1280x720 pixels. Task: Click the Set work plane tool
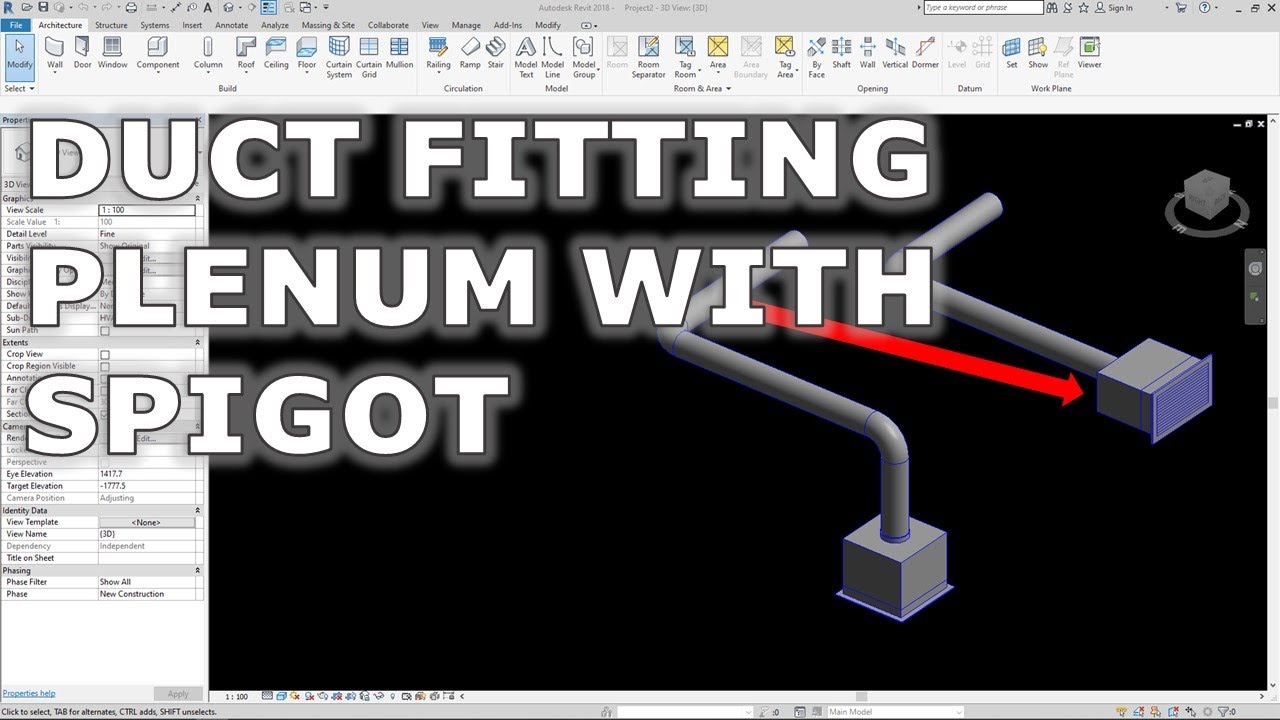pos(1012,54)
